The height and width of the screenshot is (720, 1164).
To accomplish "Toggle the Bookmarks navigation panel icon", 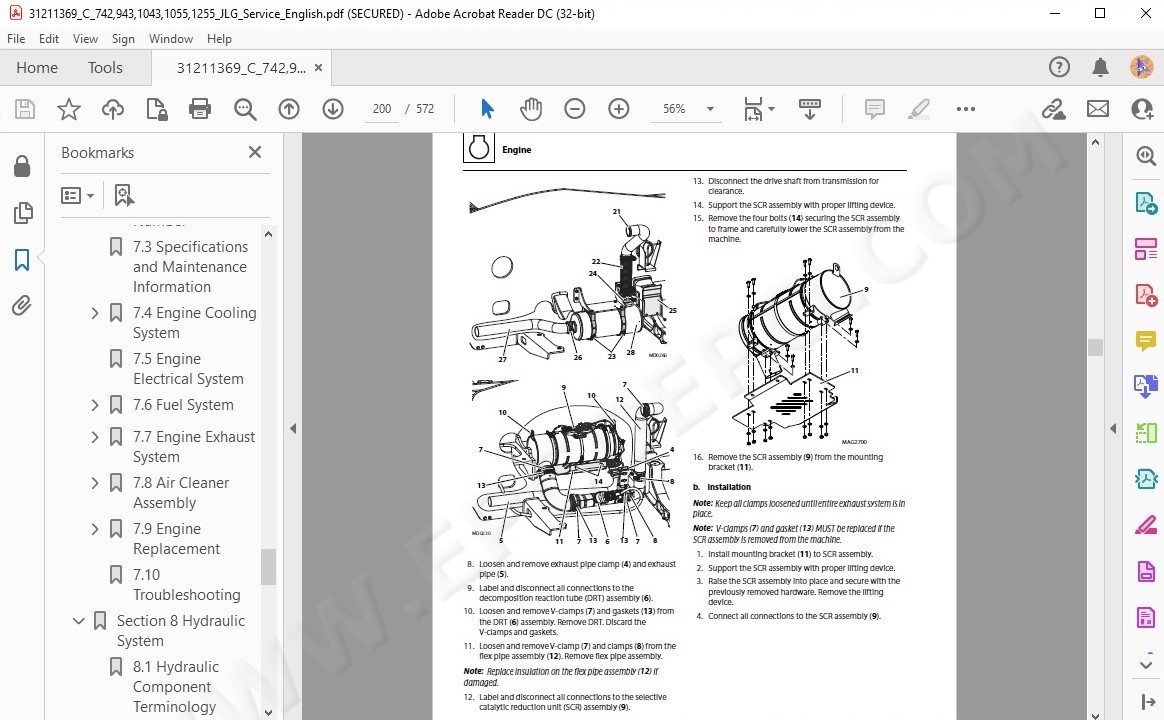I will pyautogui.click(x=22, y=260).
